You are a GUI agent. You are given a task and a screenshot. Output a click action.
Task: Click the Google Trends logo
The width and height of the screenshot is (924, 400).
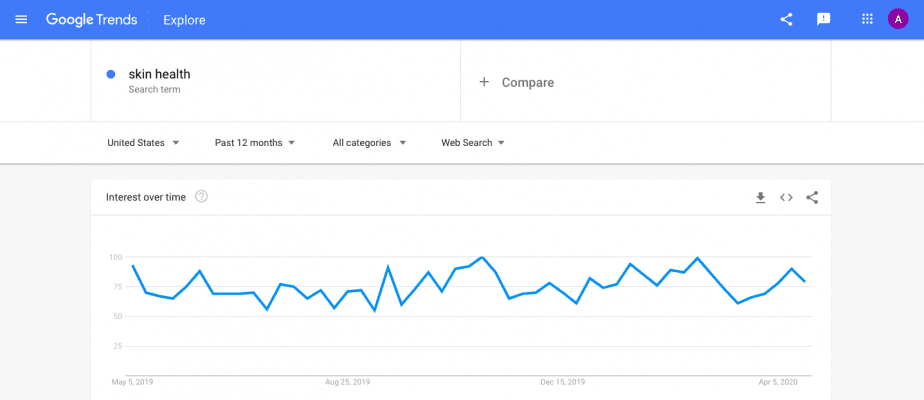tap(91, 19)
